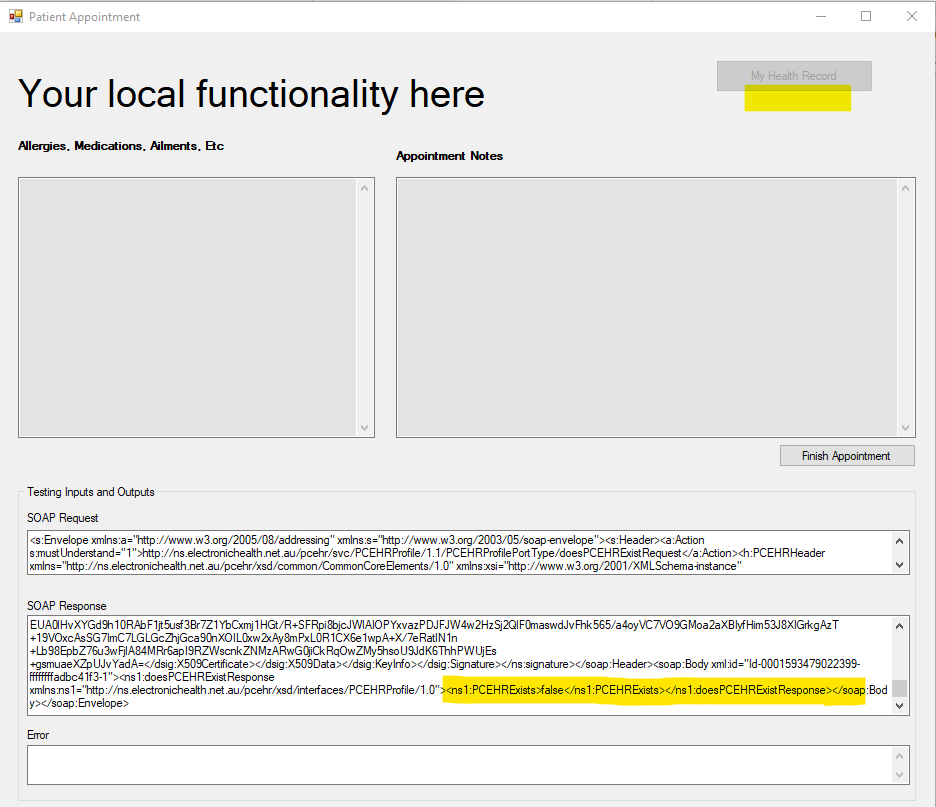Click the Finish Appointment button
The image size is (936, 807).
click(x=846, y=456)
